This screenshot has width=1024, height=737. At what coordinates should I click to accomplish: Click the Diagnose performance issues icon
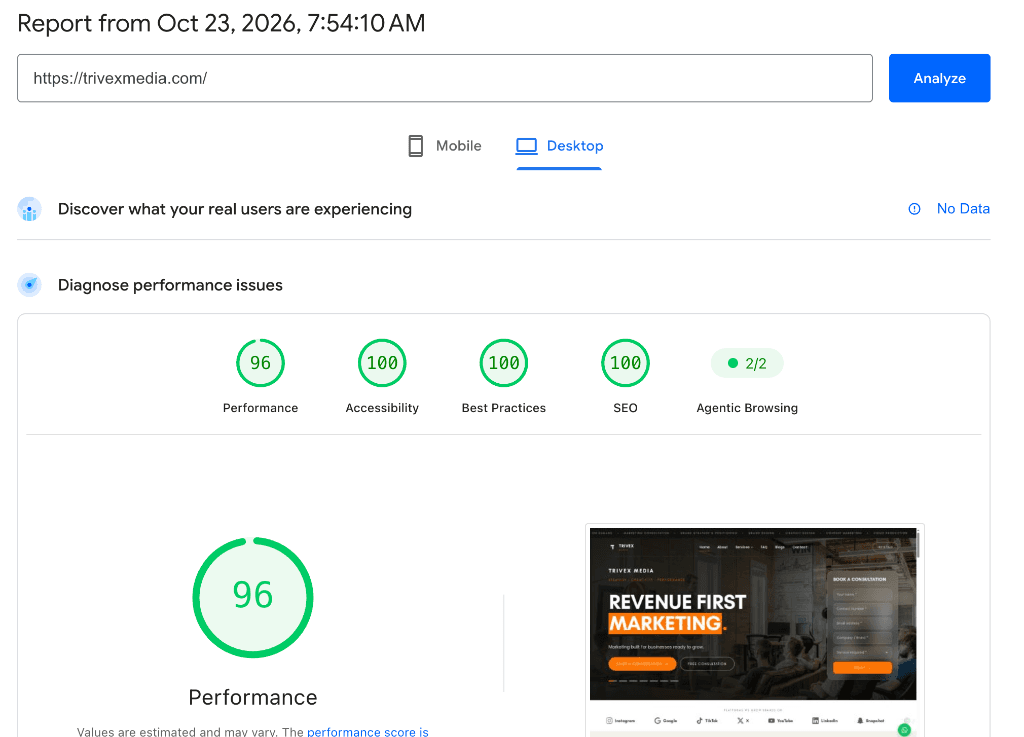(29, 285)
